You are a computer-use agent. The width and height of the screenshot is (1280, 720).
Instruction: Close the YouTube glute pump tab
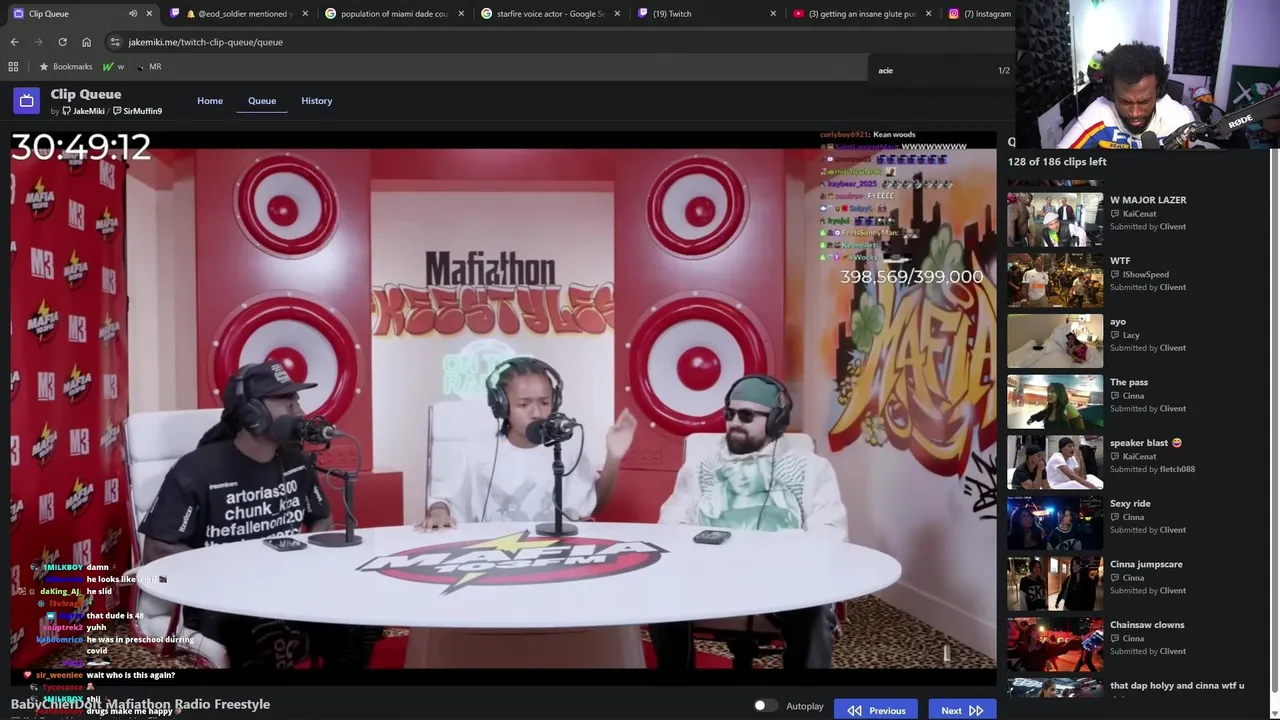[929, 14]
